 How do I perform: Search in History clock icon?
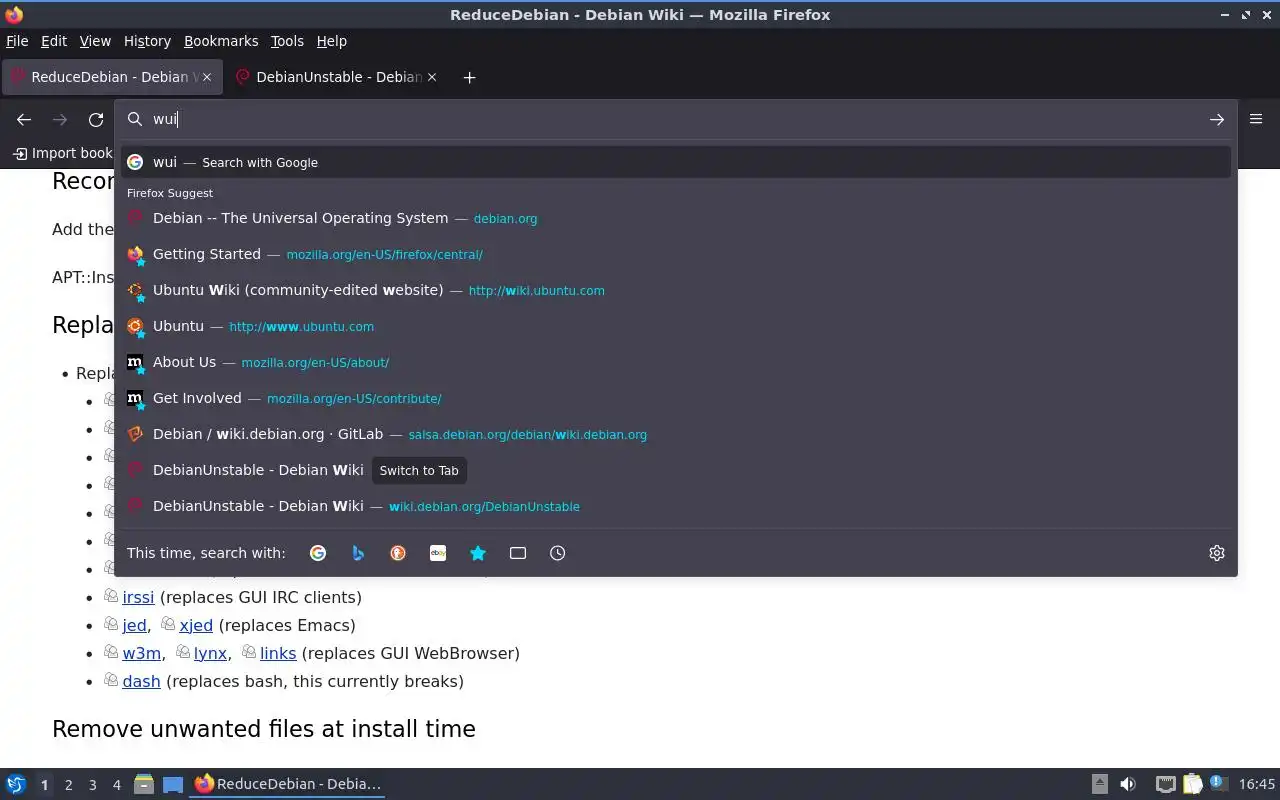pyautogui.click(x=558, y=553)
